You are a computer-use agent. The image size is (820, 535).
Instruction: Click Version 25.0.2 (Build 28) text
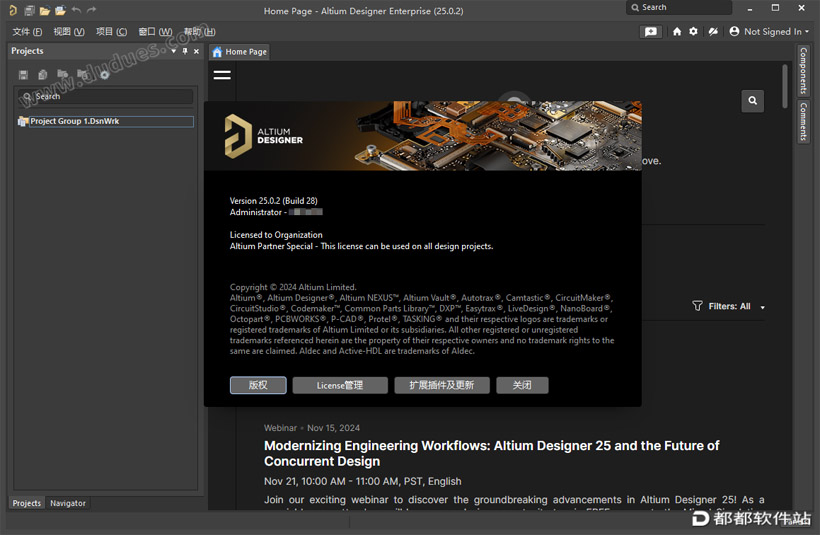[x=274, y=201]
